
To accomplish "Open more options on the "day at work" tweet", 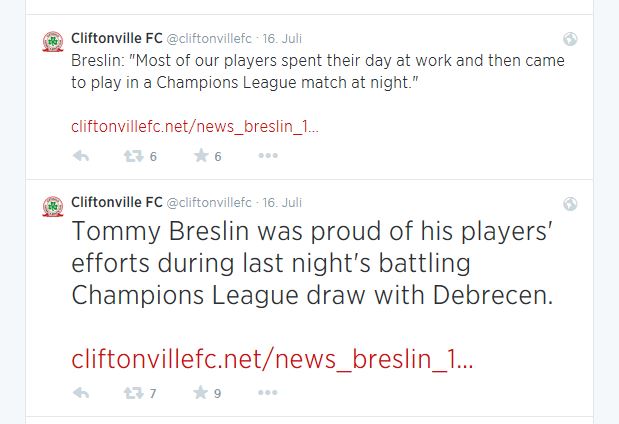I will click(x=268, y=156).
